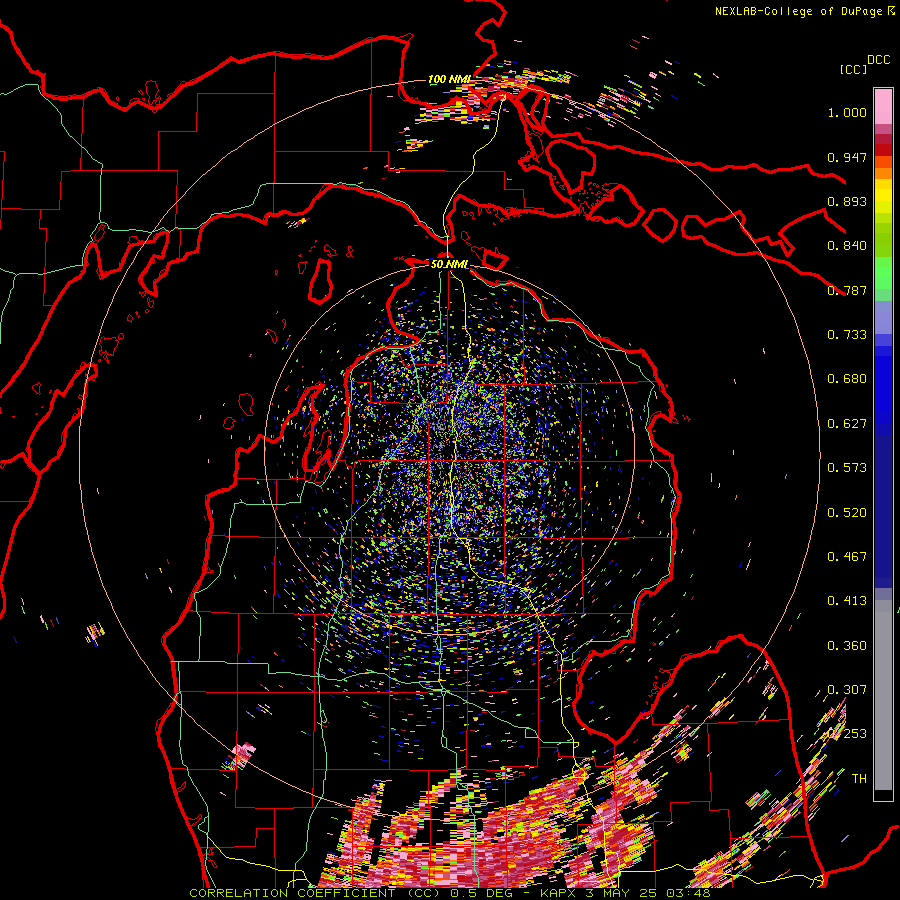Click the 50 NMI range ring label
The width and height of the screenshot is (900, 900).
click(x=449, y=265)
